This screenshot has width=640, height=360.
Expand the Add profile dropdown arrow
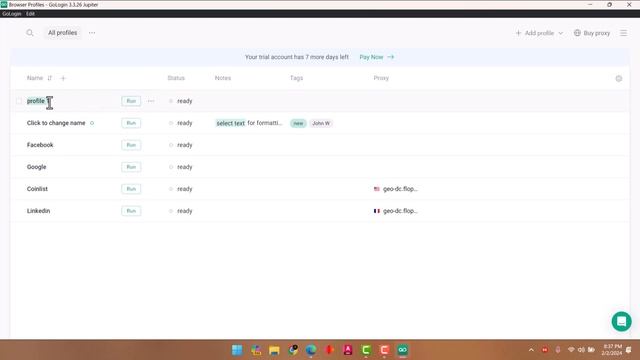click(x=560, y=33)
